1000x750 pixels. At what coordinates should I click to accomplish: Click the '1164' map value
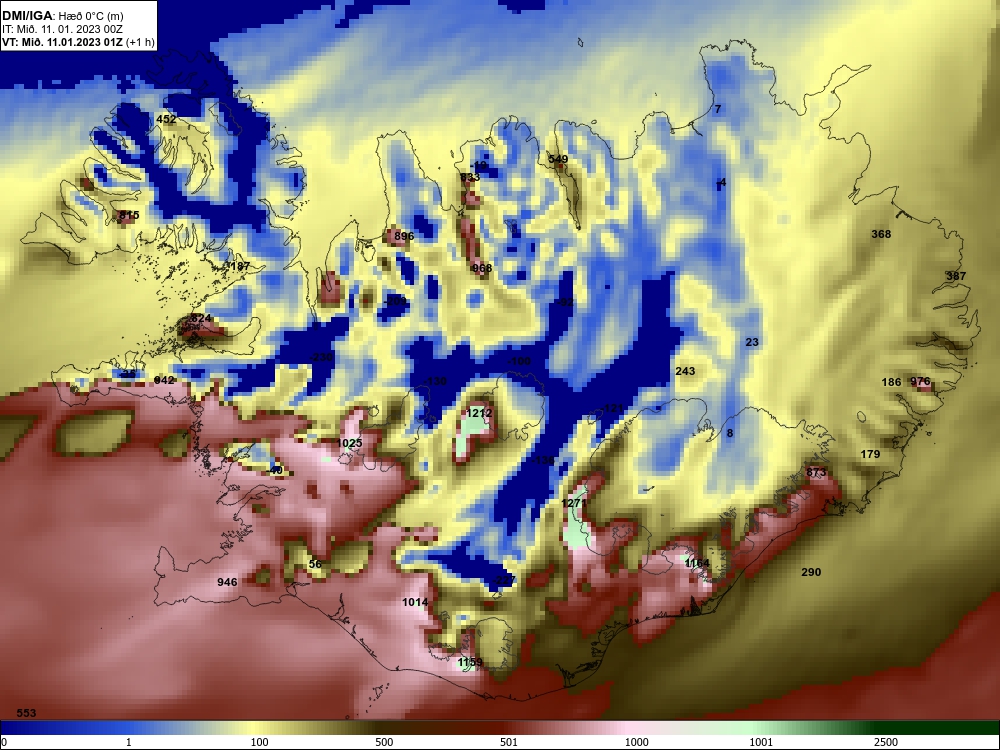pyautogui.click(x=697, y=562)
